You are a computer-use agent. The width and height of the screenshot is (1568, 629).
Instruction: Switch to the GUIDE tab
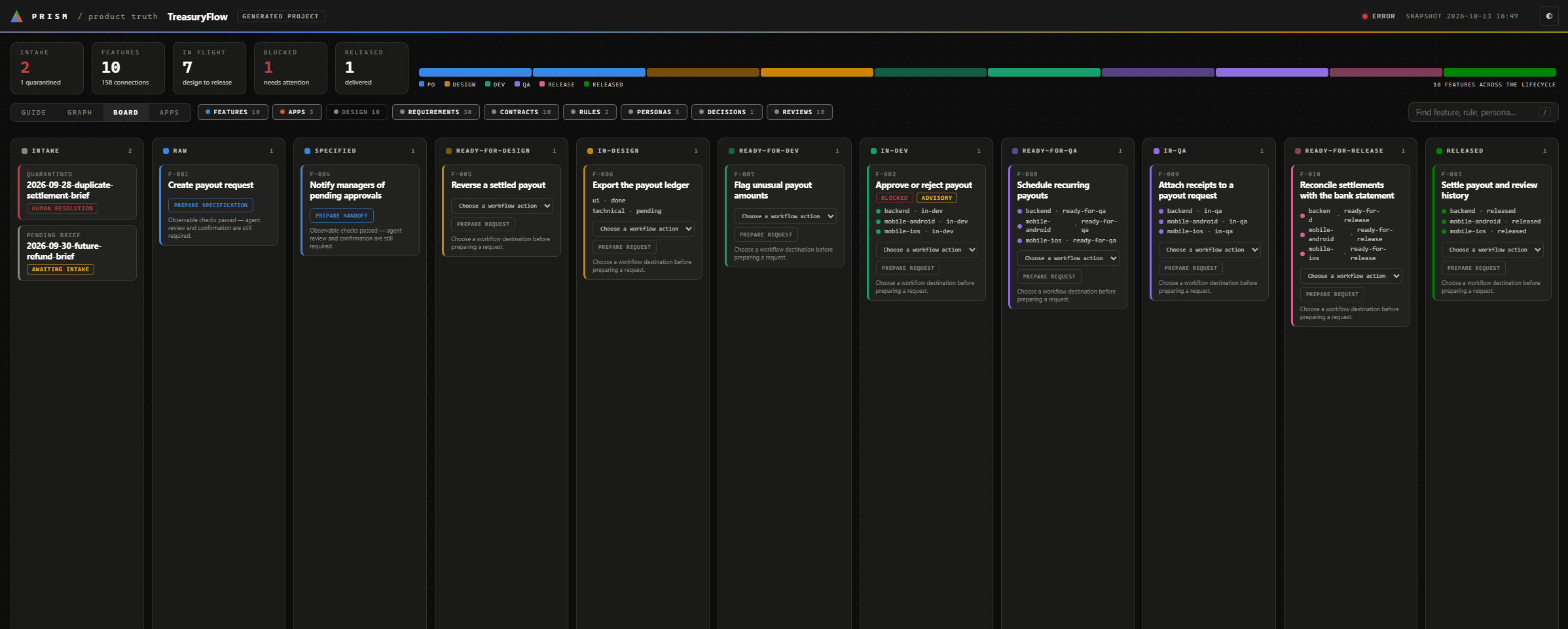coord(34,113)
